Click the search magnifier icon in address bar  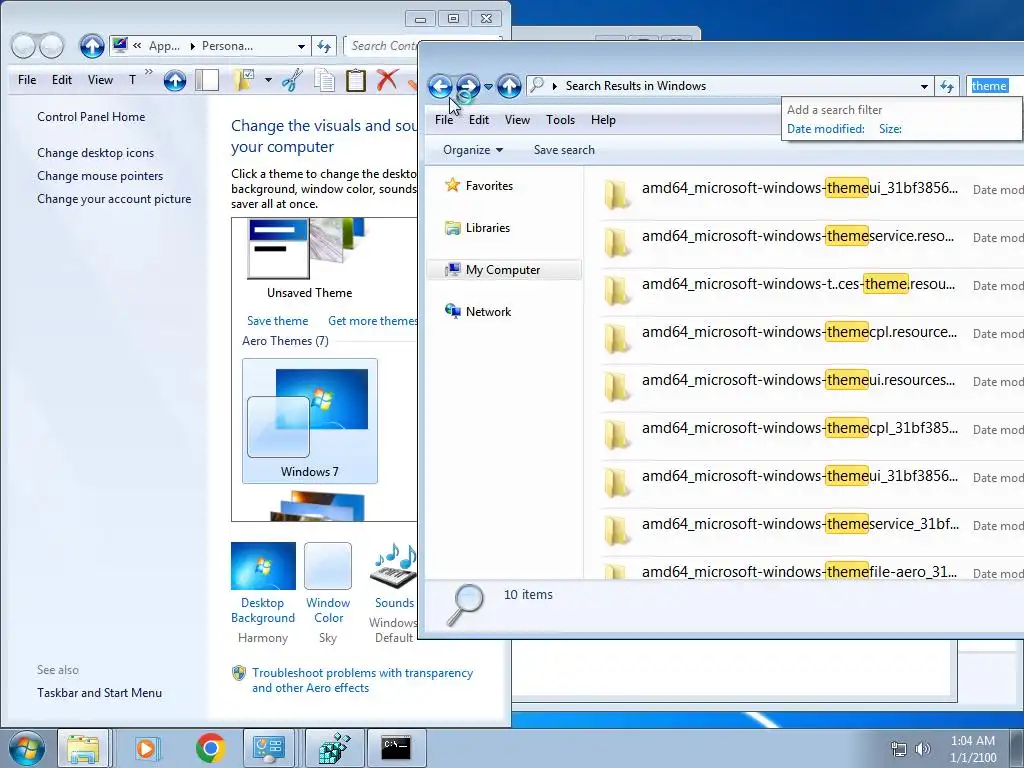(x=537, y=86)
